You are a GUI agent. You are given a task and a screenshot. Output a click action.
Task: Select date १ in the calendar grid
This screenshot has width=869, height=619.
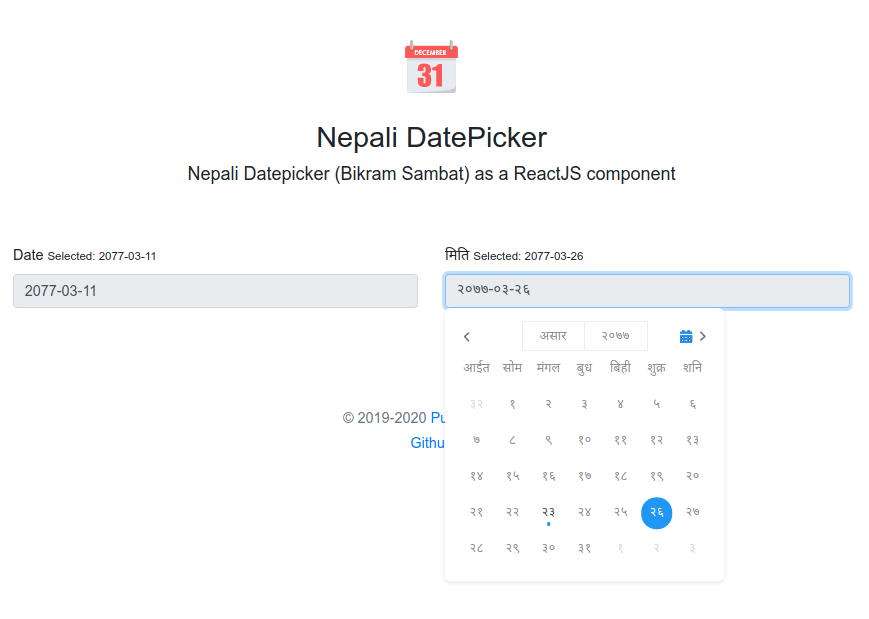[x=512, y=403]
